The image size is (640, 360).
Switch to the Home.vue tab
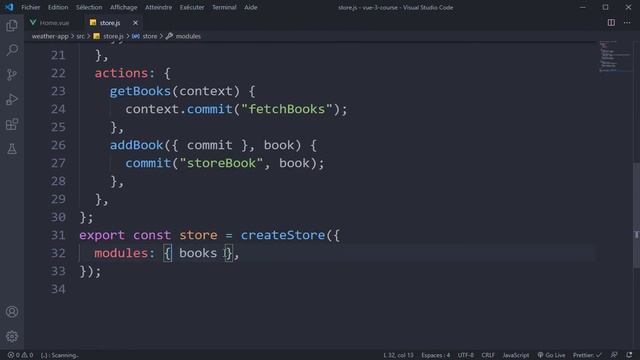tap(50, 23)
